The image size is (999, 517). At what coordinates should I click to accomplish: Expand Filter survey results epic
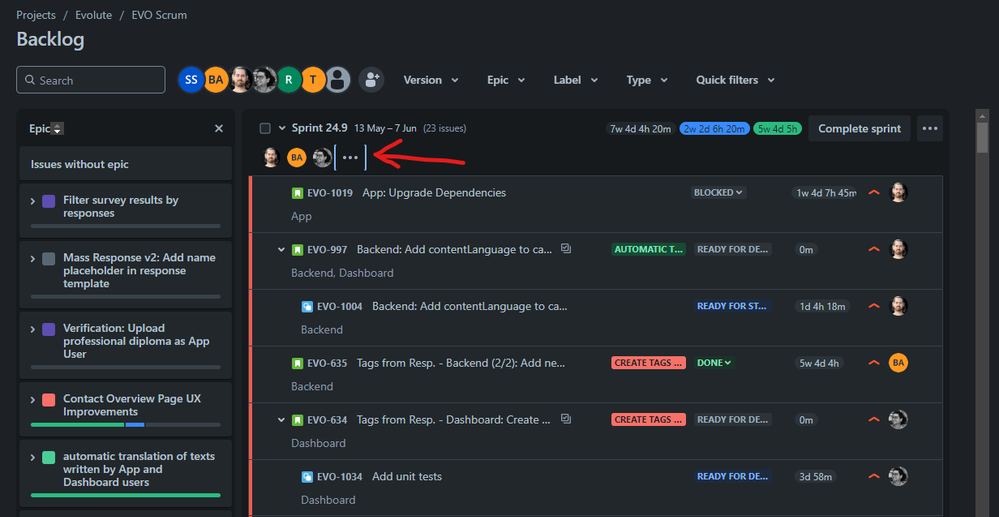pos(32,201)
